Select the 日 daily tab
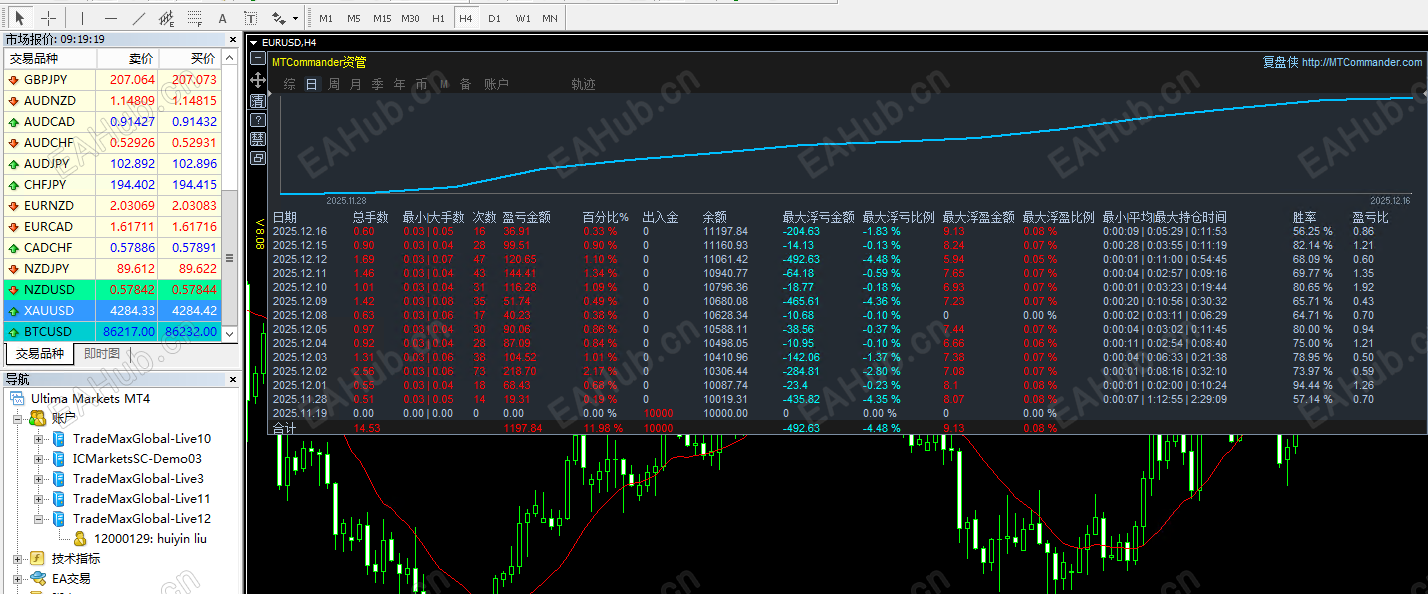This screenshot has height=594, width=1428. [311, 85]
